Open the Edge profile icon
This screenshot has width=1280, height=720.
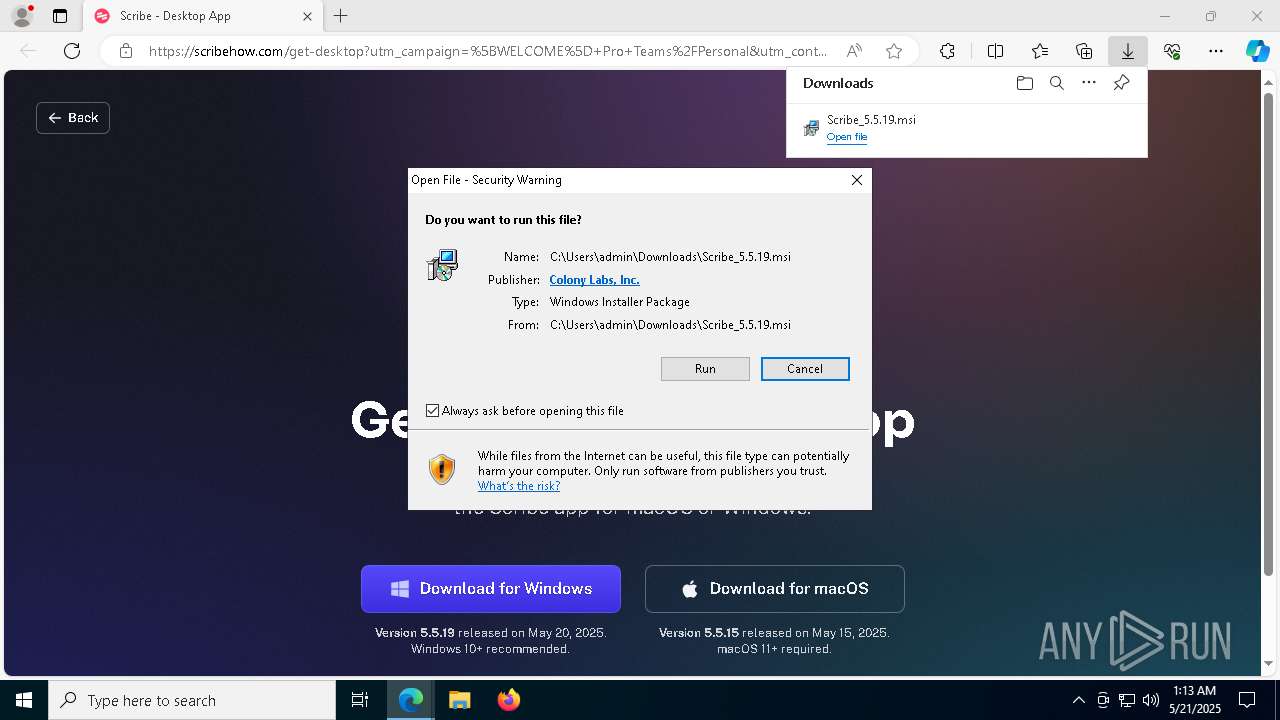coord(21,16)
